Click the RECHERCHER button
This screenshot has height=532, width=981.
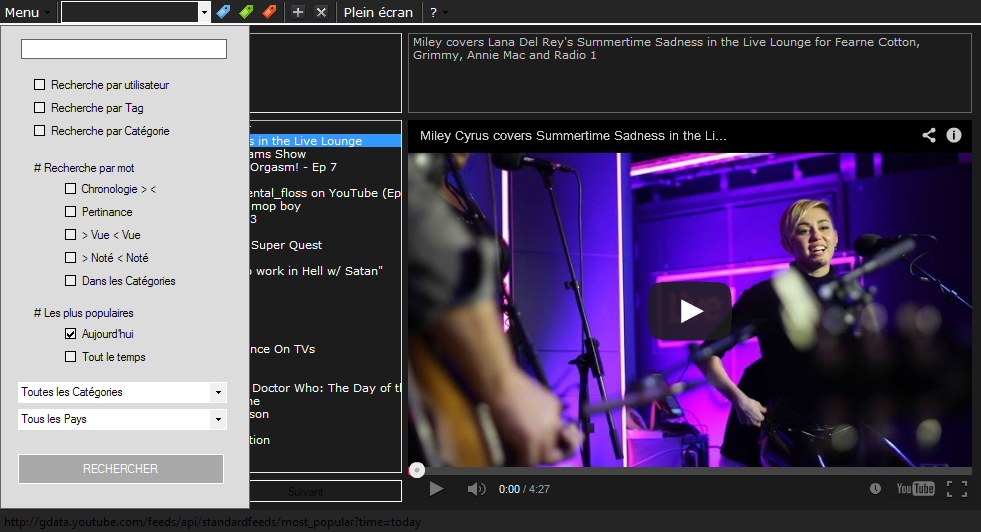tap(121, 469)
